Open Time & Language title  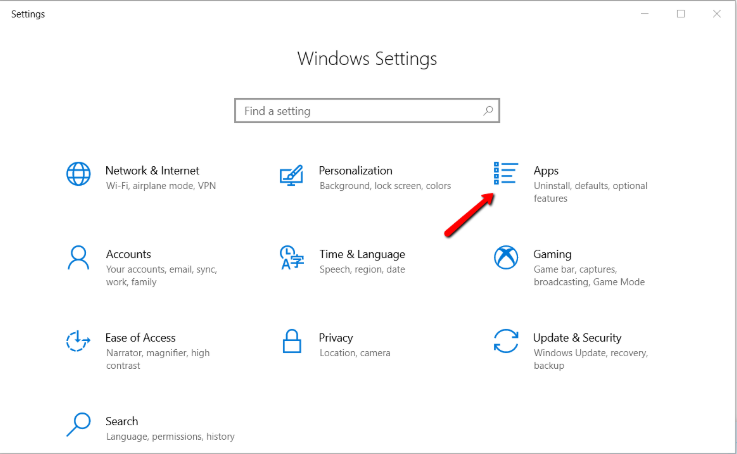[362, 255]
